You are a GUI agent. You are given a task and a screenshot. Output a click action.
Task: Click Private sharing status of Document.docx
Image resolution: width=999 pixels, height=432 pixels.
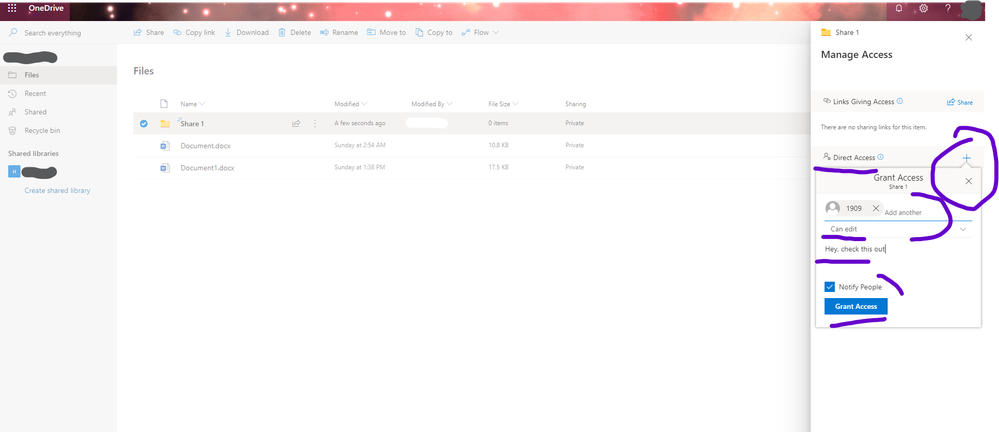[x=575, y=145]
